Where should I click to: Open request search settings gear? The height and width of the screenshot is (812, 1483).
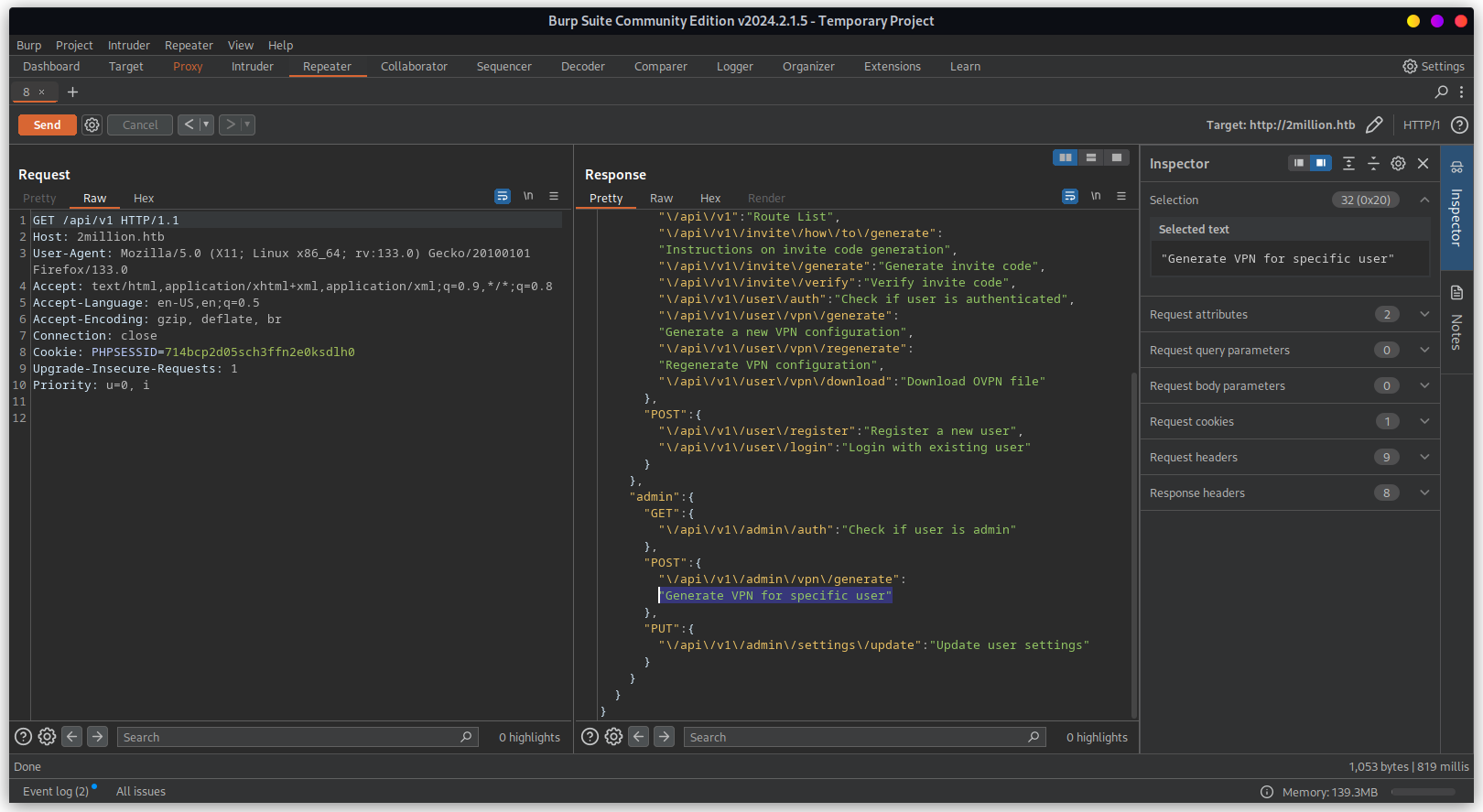pyautogui.click(x=47, y=736)
